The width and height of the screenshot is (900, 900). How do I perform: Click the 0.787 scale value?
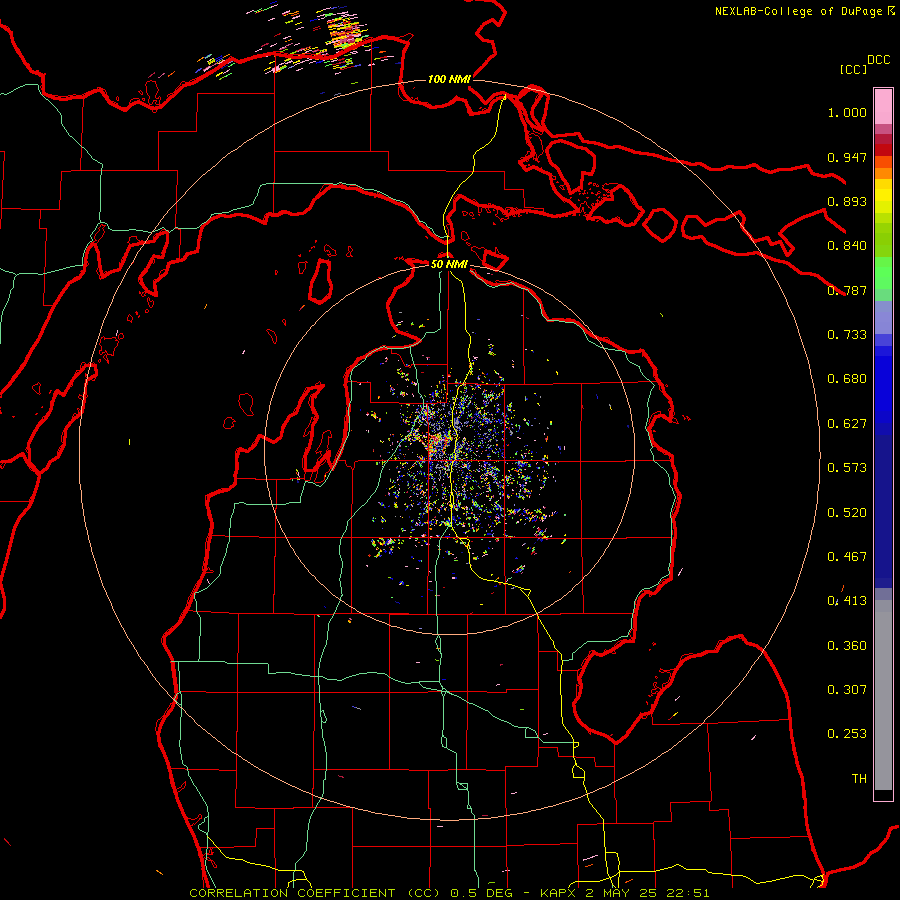click(x=847, y=290)
